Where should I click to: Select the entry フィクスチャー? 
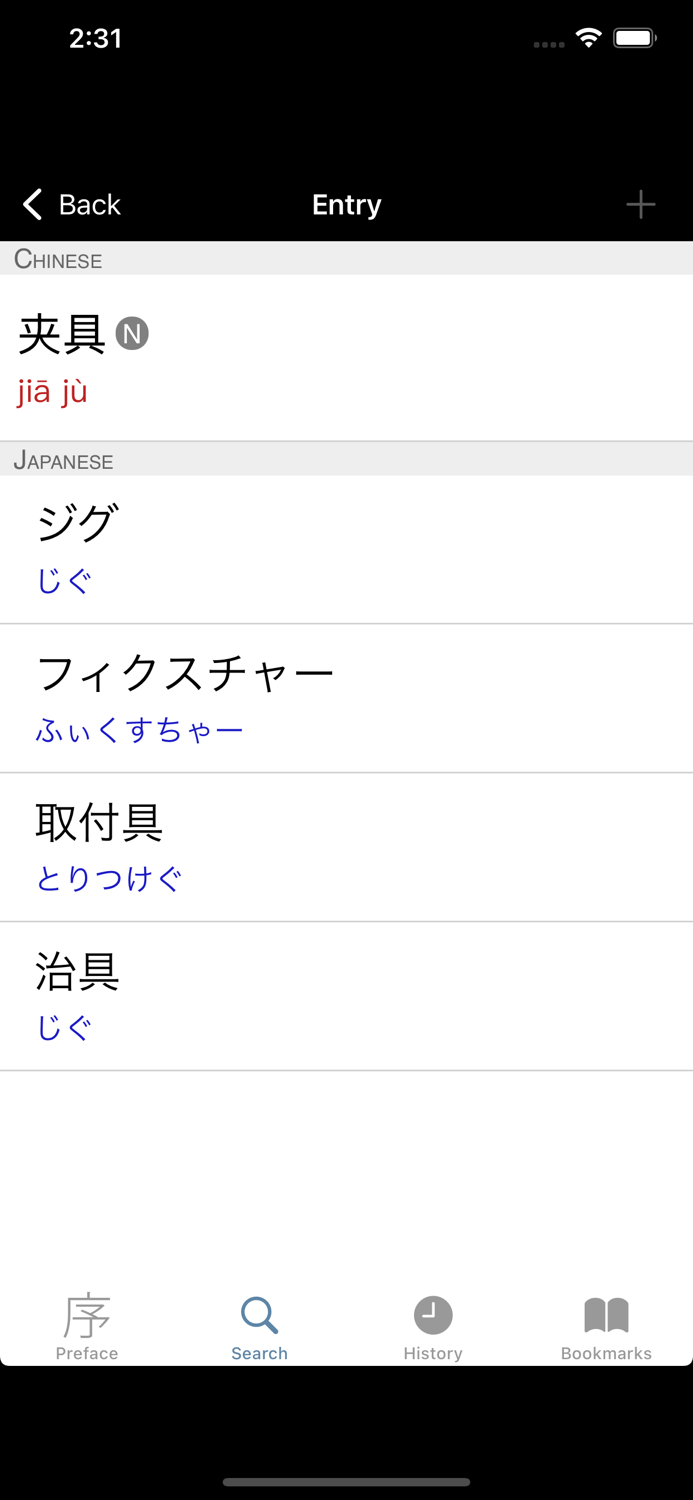pyautogui.click(x=346, y=697)
